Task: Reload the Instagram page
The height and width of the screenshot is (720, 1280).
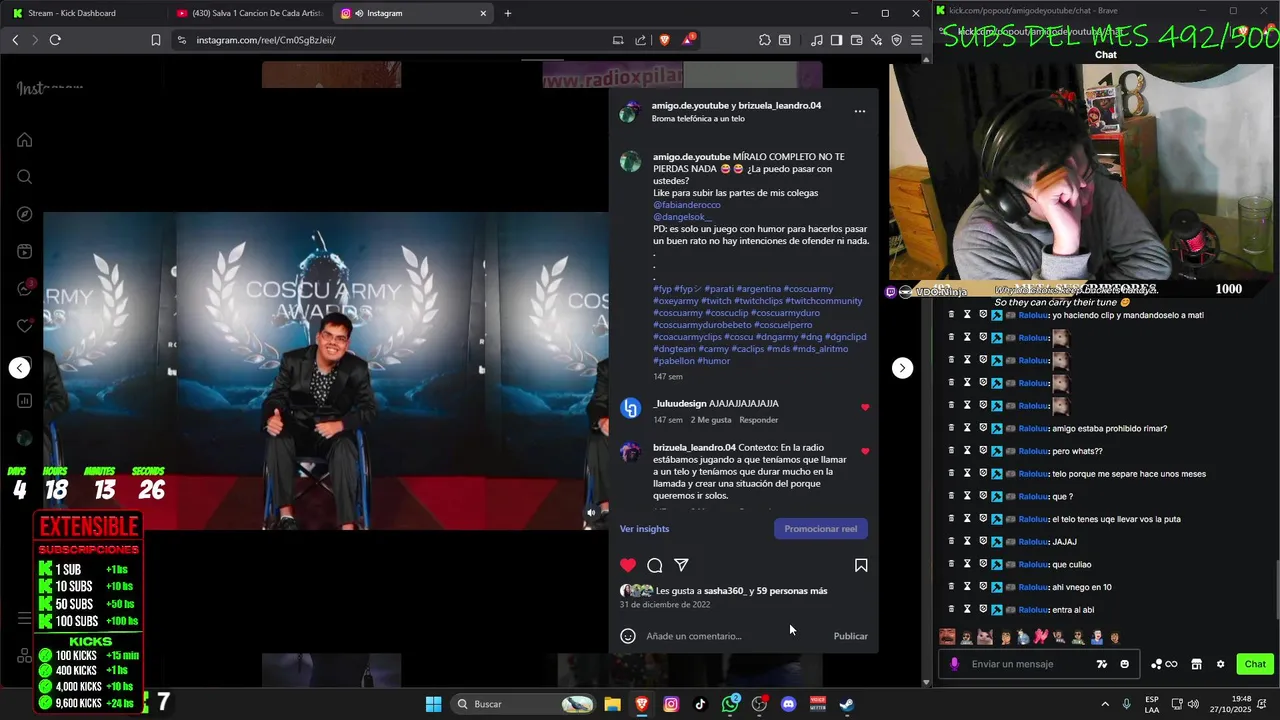Action: (55, 40)
